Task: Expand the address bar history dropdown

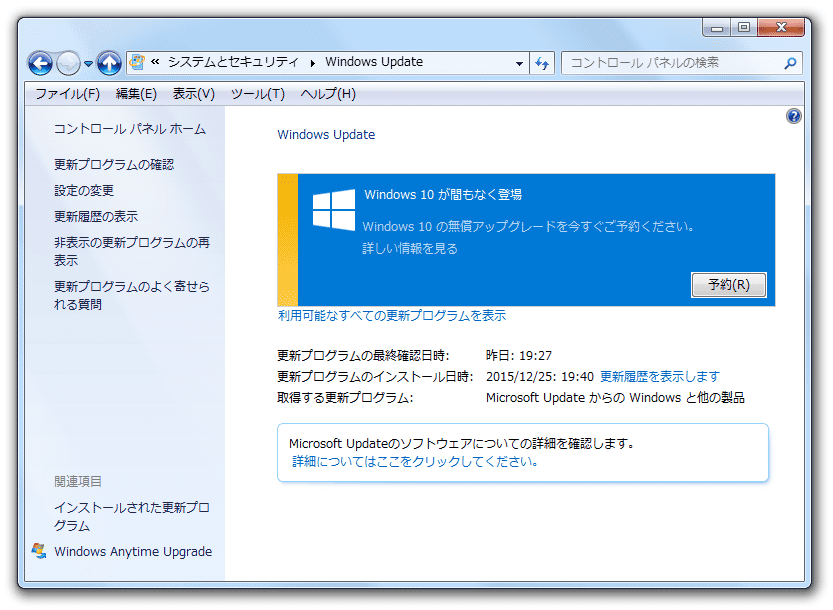Action: [519, 64]
